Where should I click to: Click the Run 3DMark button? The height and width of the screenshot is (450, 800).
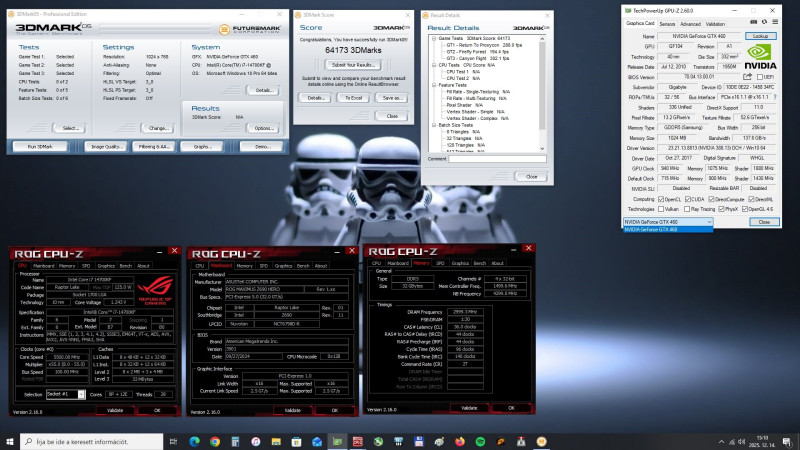coord(40,146)
